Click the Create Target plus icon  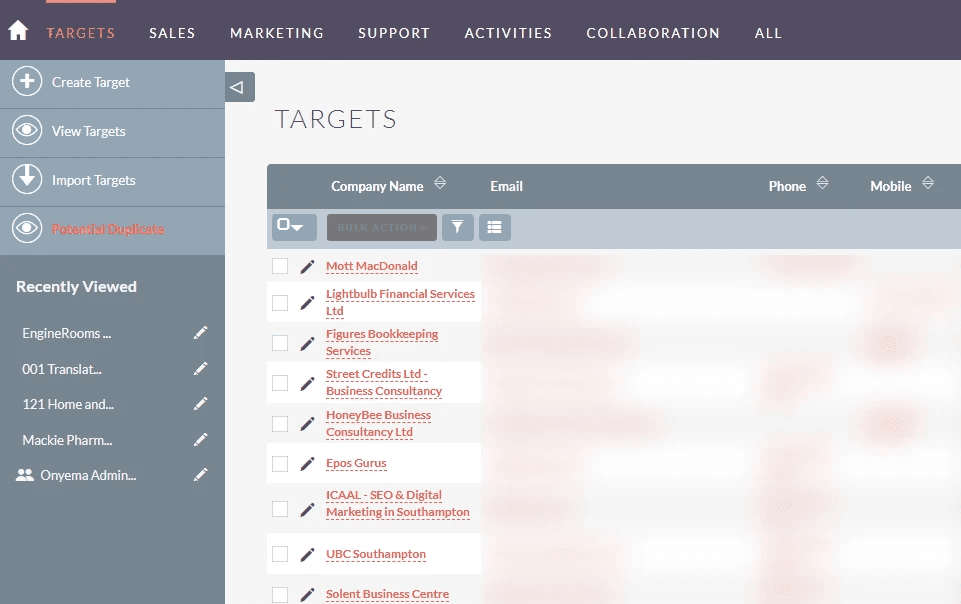pos(27,81)
